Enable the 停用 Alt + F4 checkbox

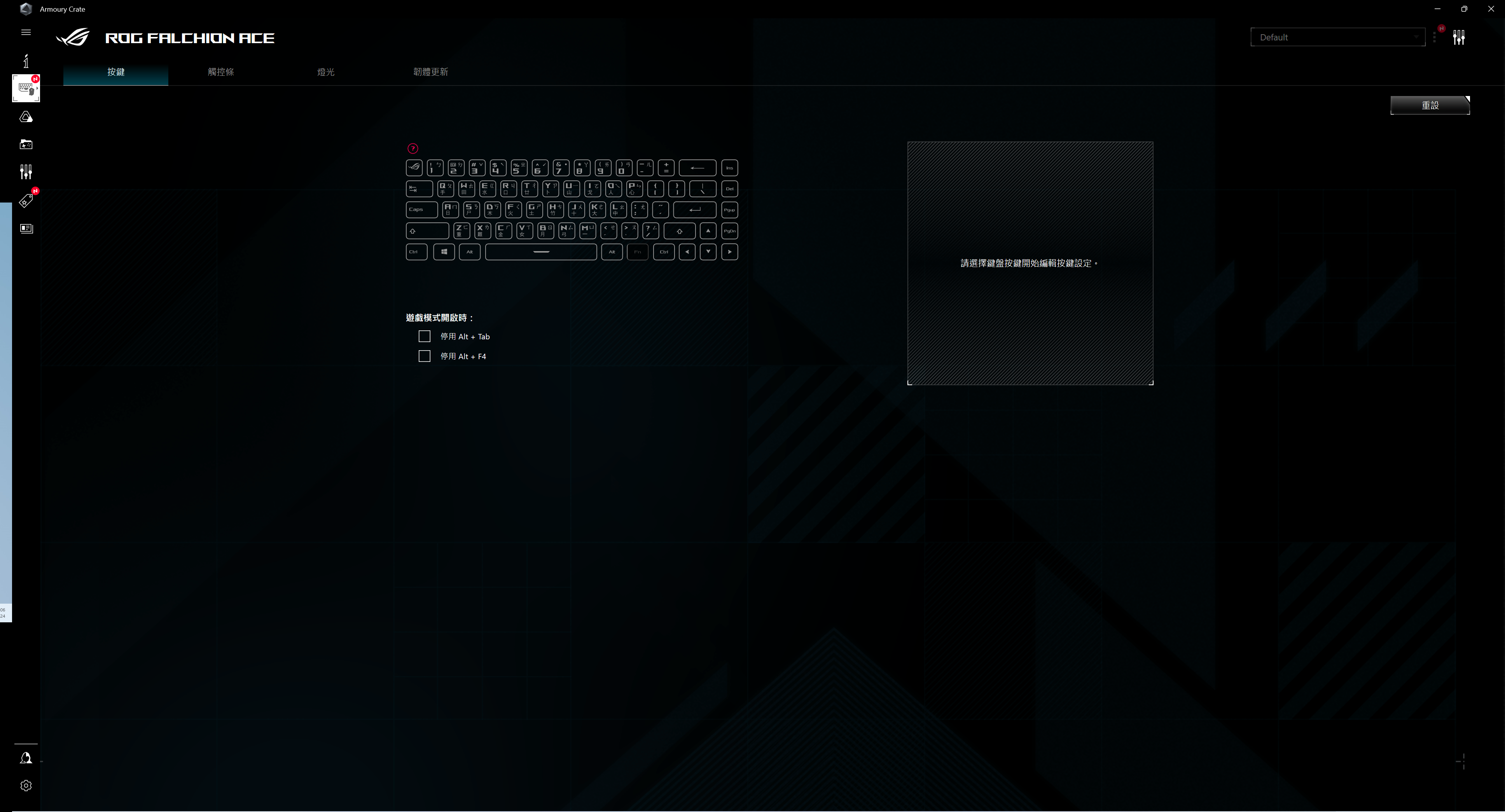pyautogui.click(x=425, y=356)
